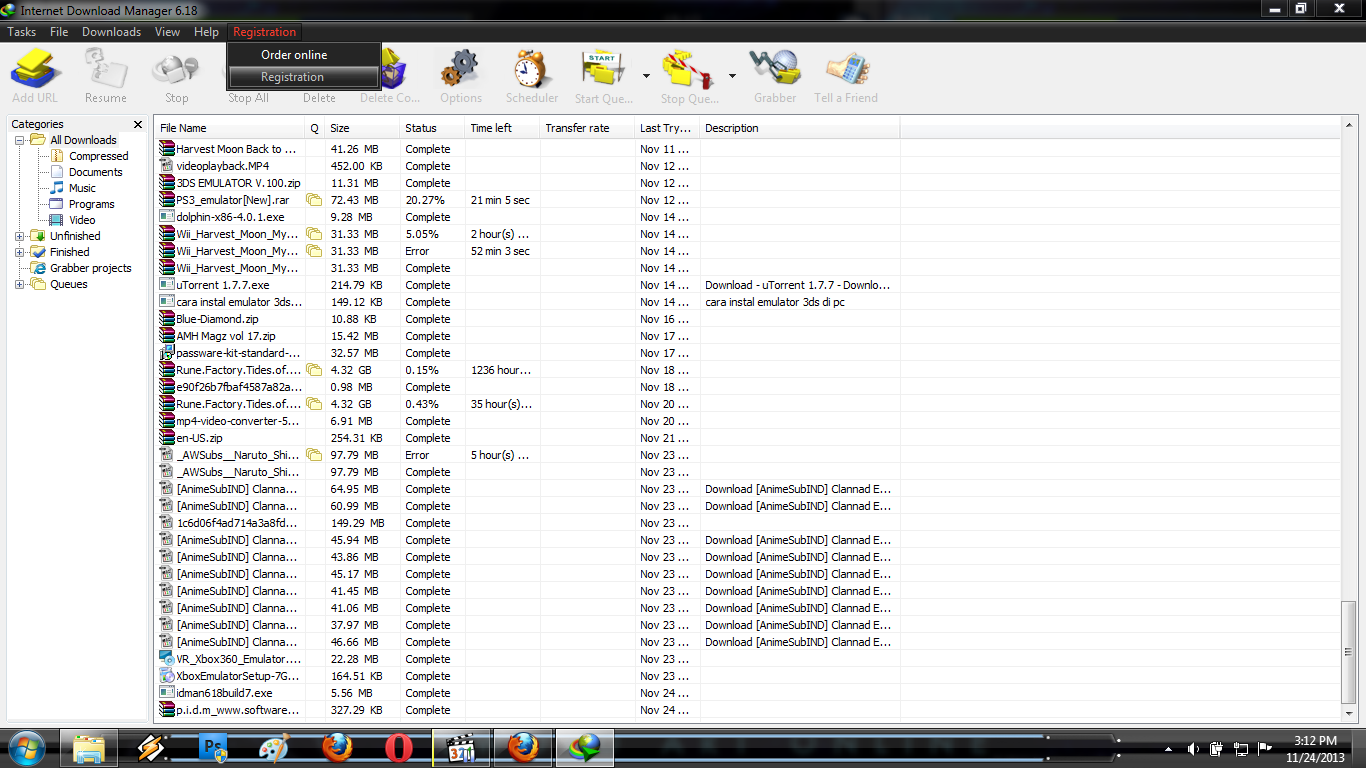The width and height of the screenshot is (1366, 768).
Task: Show hidden system tray icons
Action: pos(1168,748)
